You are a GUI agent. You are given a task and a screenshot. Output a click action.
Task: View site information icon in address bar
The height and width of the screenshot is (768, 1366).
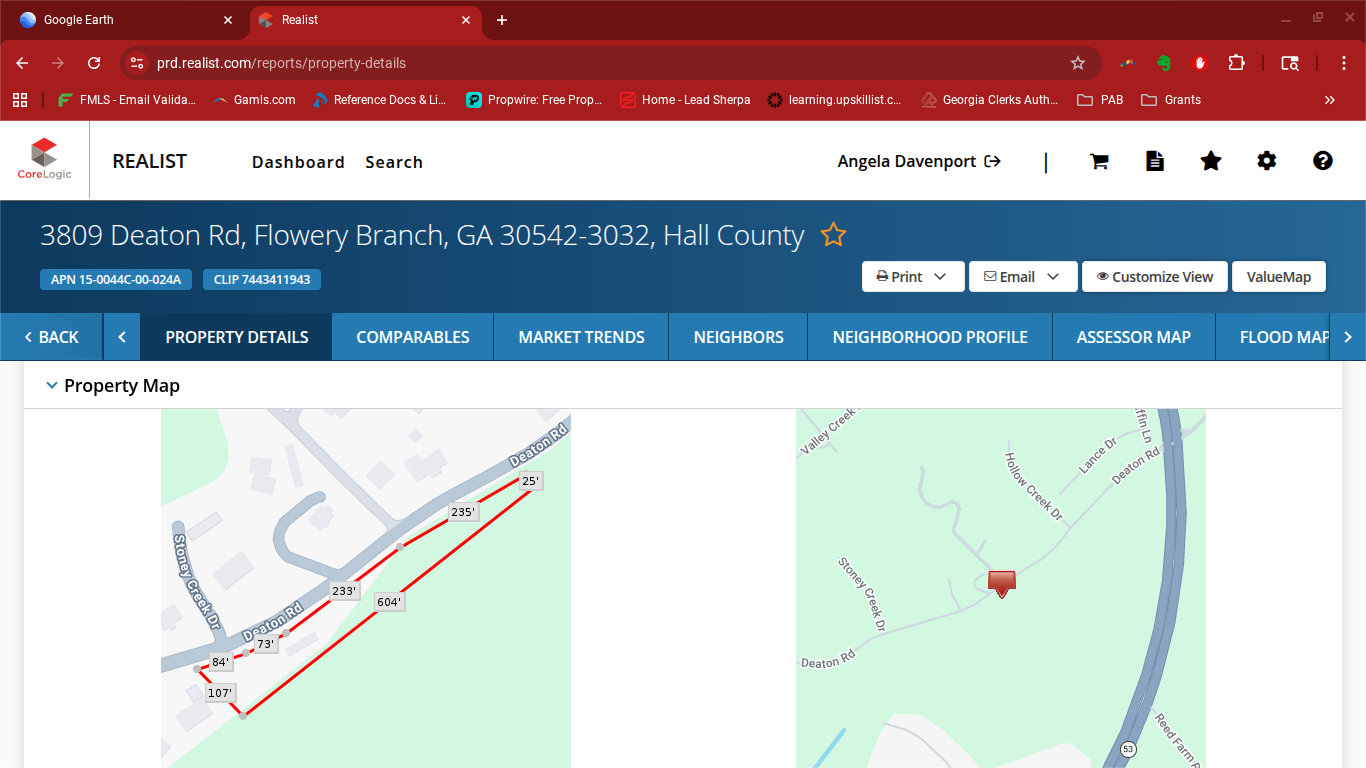138,63
